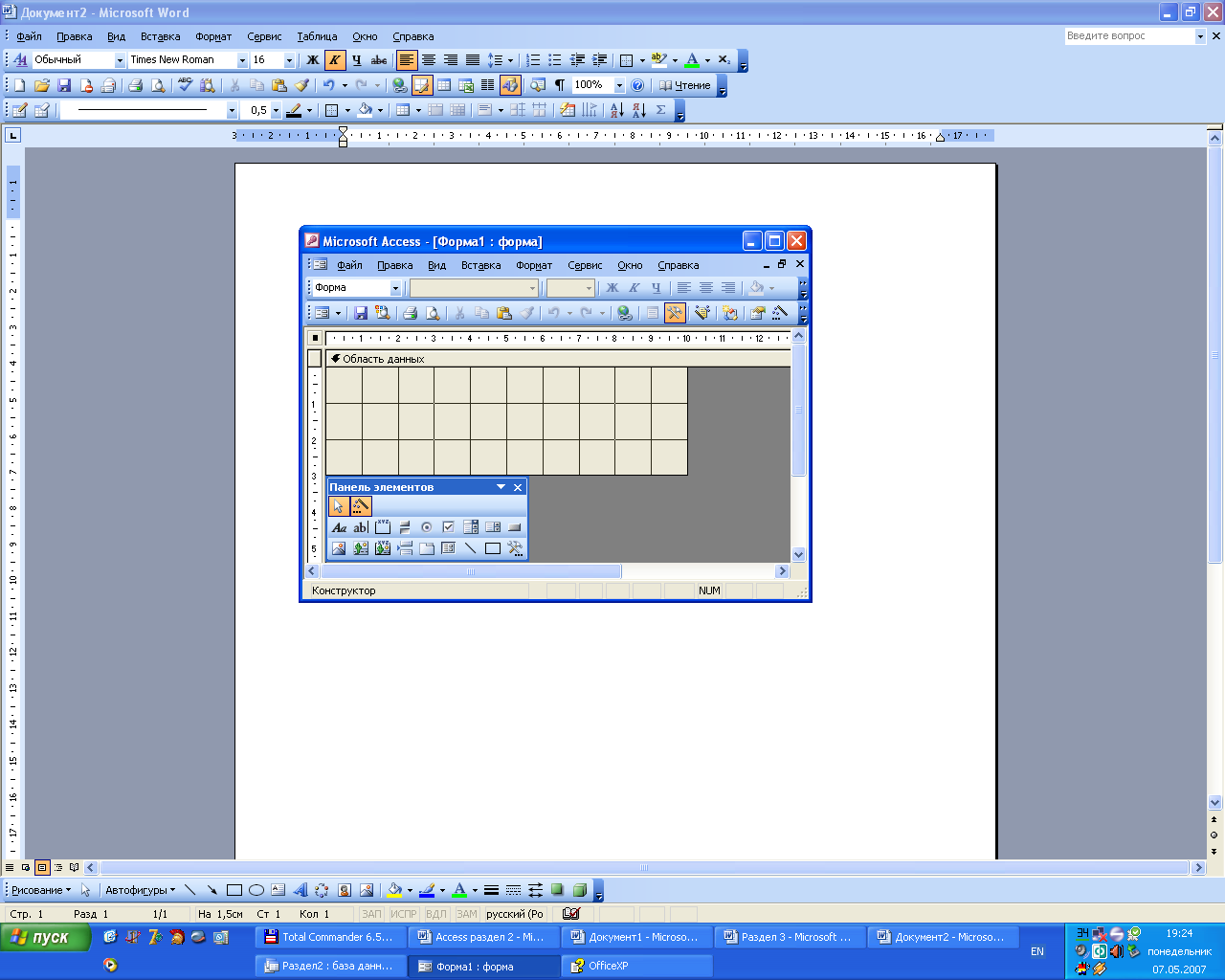Open the 0,5 line weight dropdown
1225x980 pixels.
click(x=276, y=111)
